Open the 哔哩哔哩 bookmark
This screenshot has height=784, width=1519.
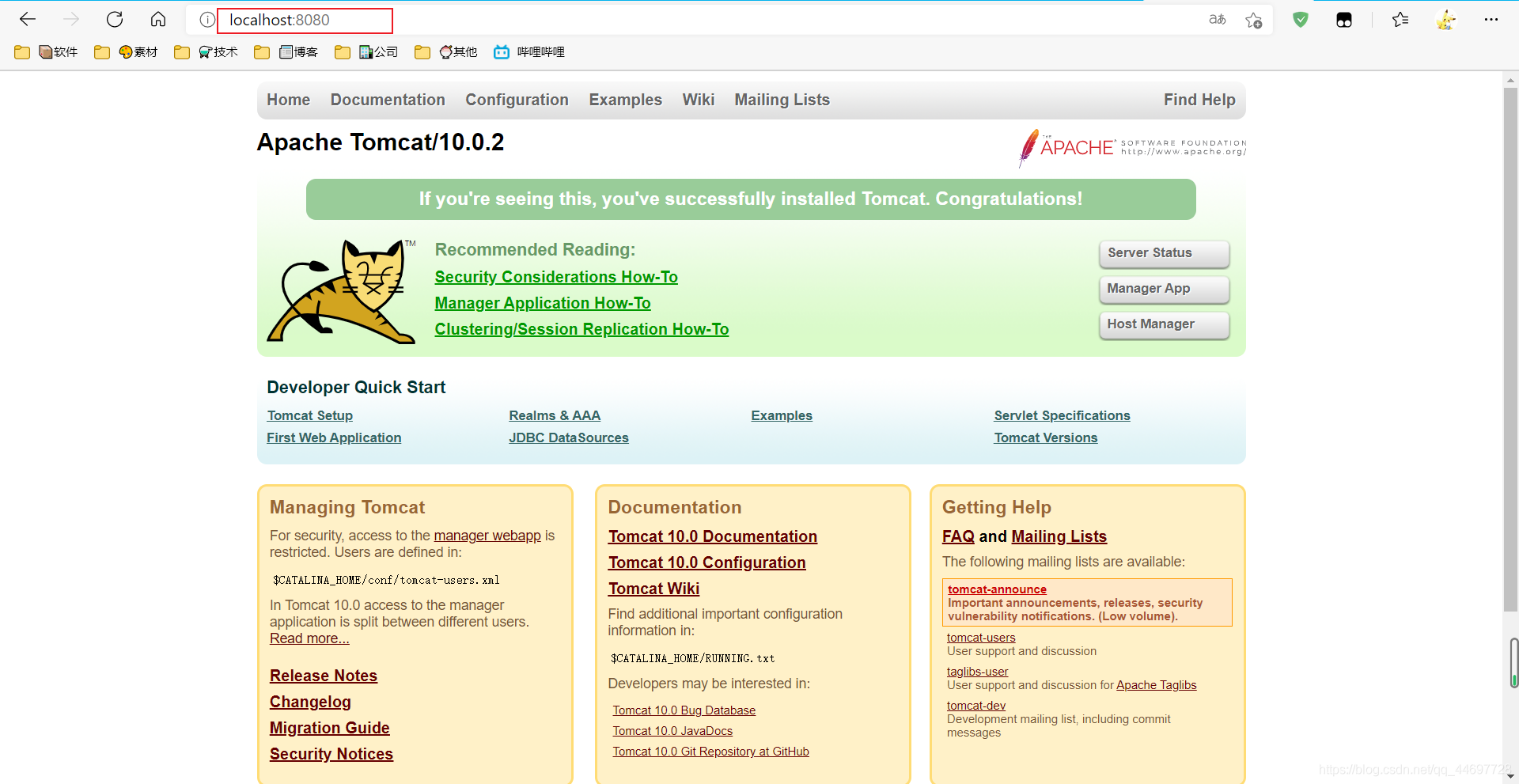(528, 52)
